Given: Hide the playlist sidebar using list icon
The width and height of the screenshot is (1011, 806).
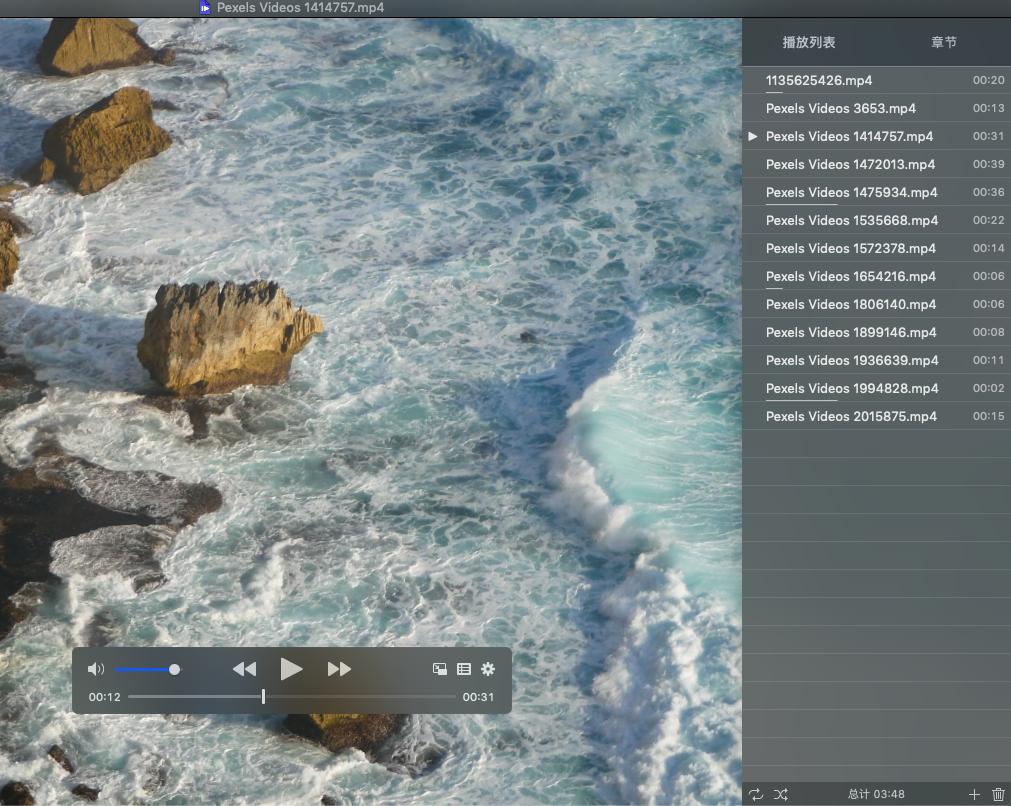Looking at the screenshot, I should [x=464, y=669].
